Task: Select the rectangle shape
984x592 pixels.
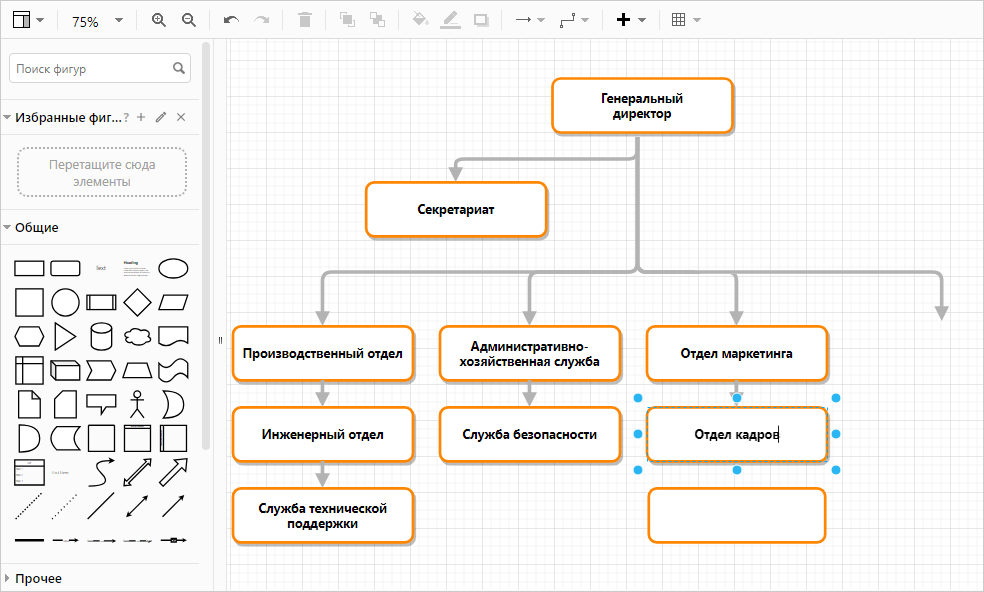Action: click(29, 269)
